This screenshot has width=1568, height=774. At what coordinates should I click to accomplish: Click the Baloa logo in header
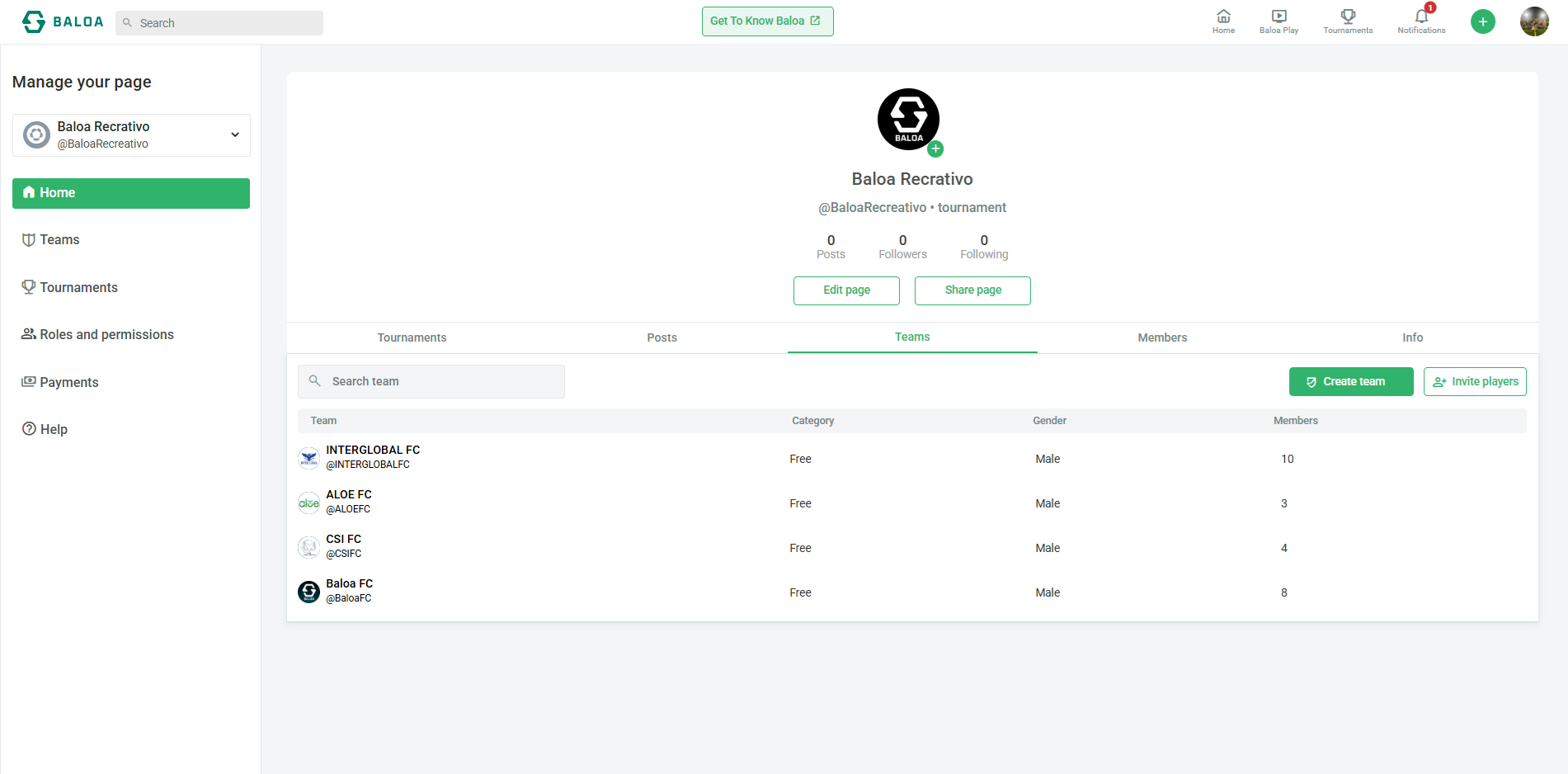pos(63,21)
